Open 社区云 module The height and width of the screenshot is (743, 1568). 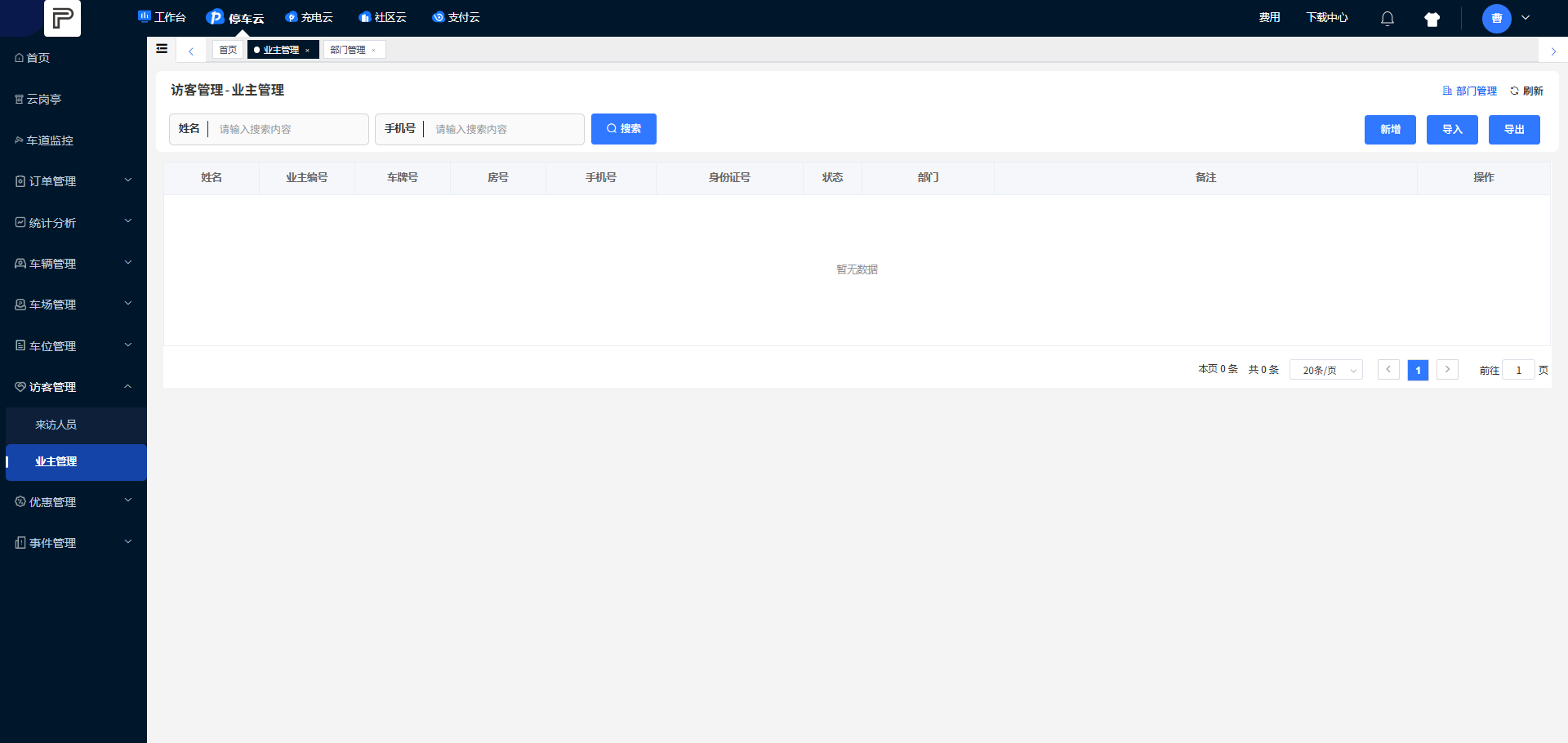382,17
